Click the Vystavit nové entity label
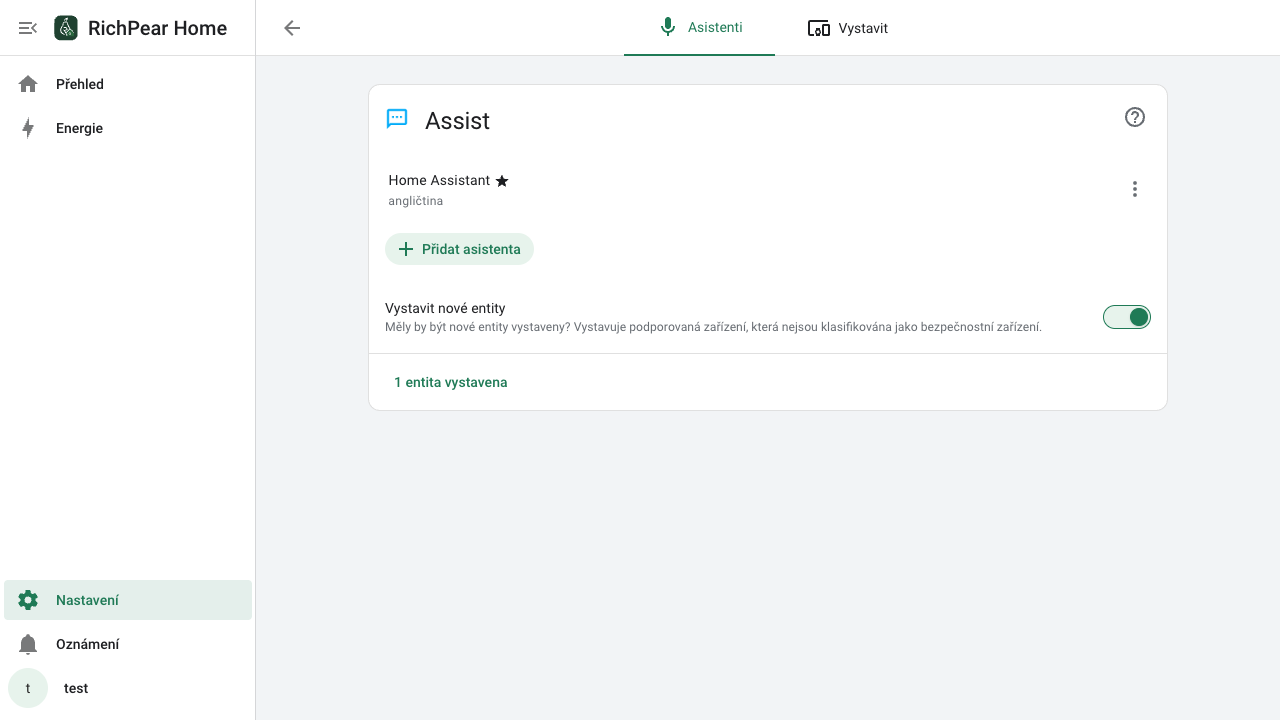Image resolution: width=1280 pixels, height=720 pixels. [445, 308]
